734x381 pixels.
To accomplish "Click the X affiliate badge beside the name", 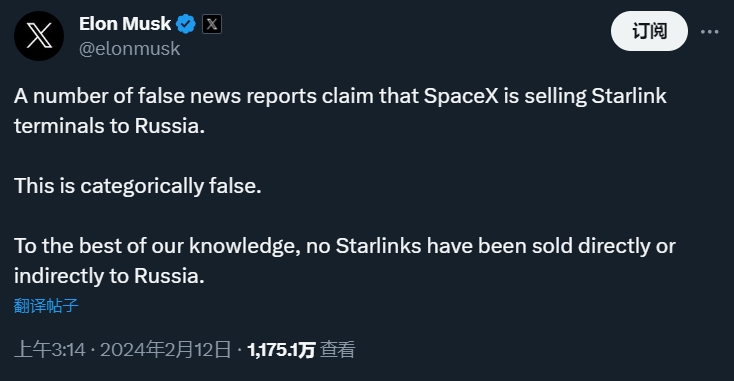I will (212, 24).
